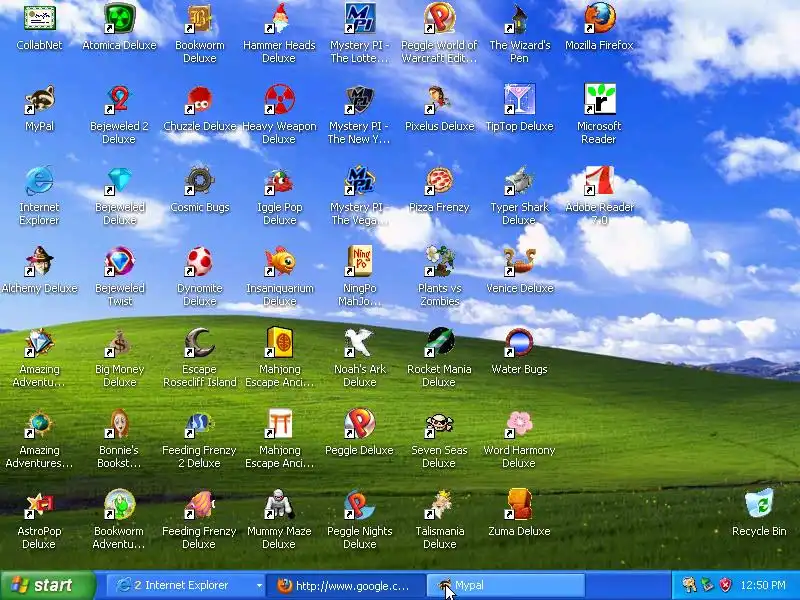
Task: Expand the Internet Explorer taskbar group arrow
Action: click(259, 586)
